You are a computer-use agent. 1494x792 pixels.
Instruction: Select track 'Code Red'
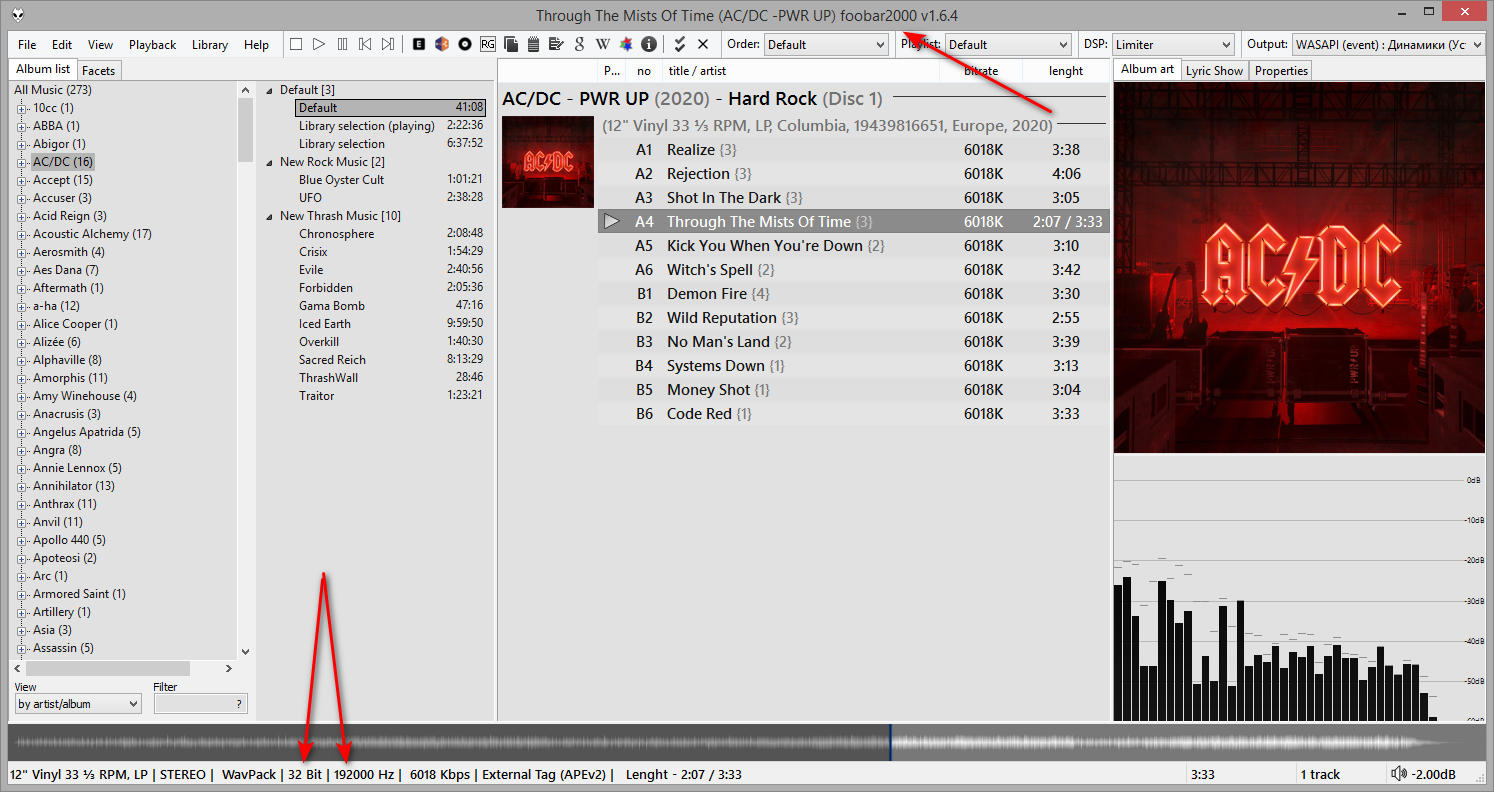point(853,414)
